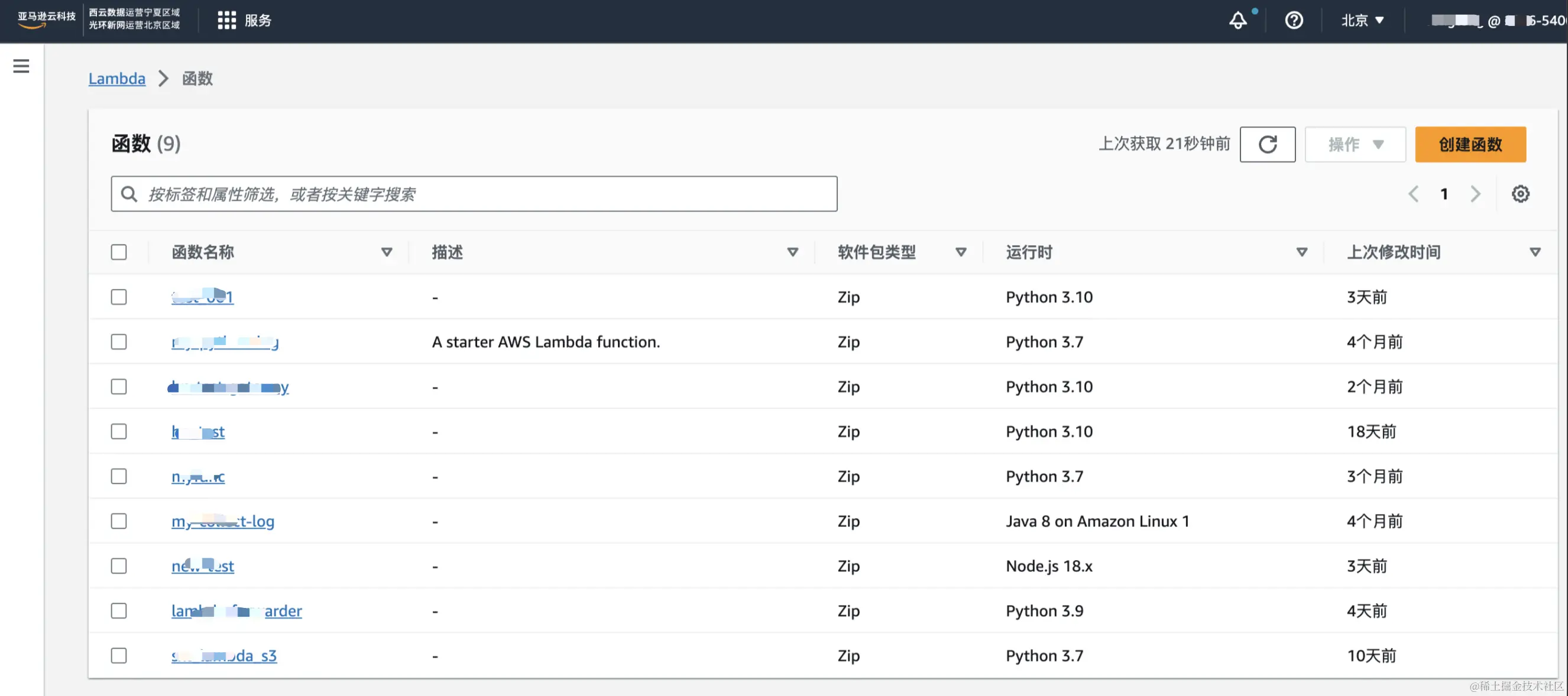Sort by 运行时 column arrow

1301,252
